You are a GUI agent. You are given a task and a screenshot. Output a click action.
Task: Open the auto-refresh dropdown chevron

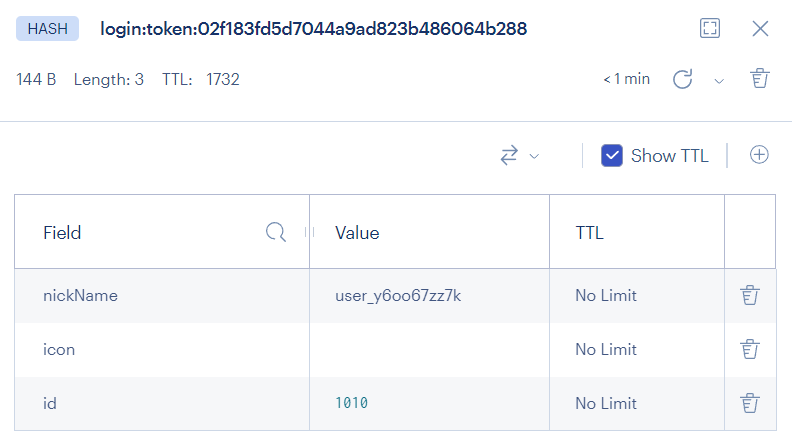click(x=719, y=81)
